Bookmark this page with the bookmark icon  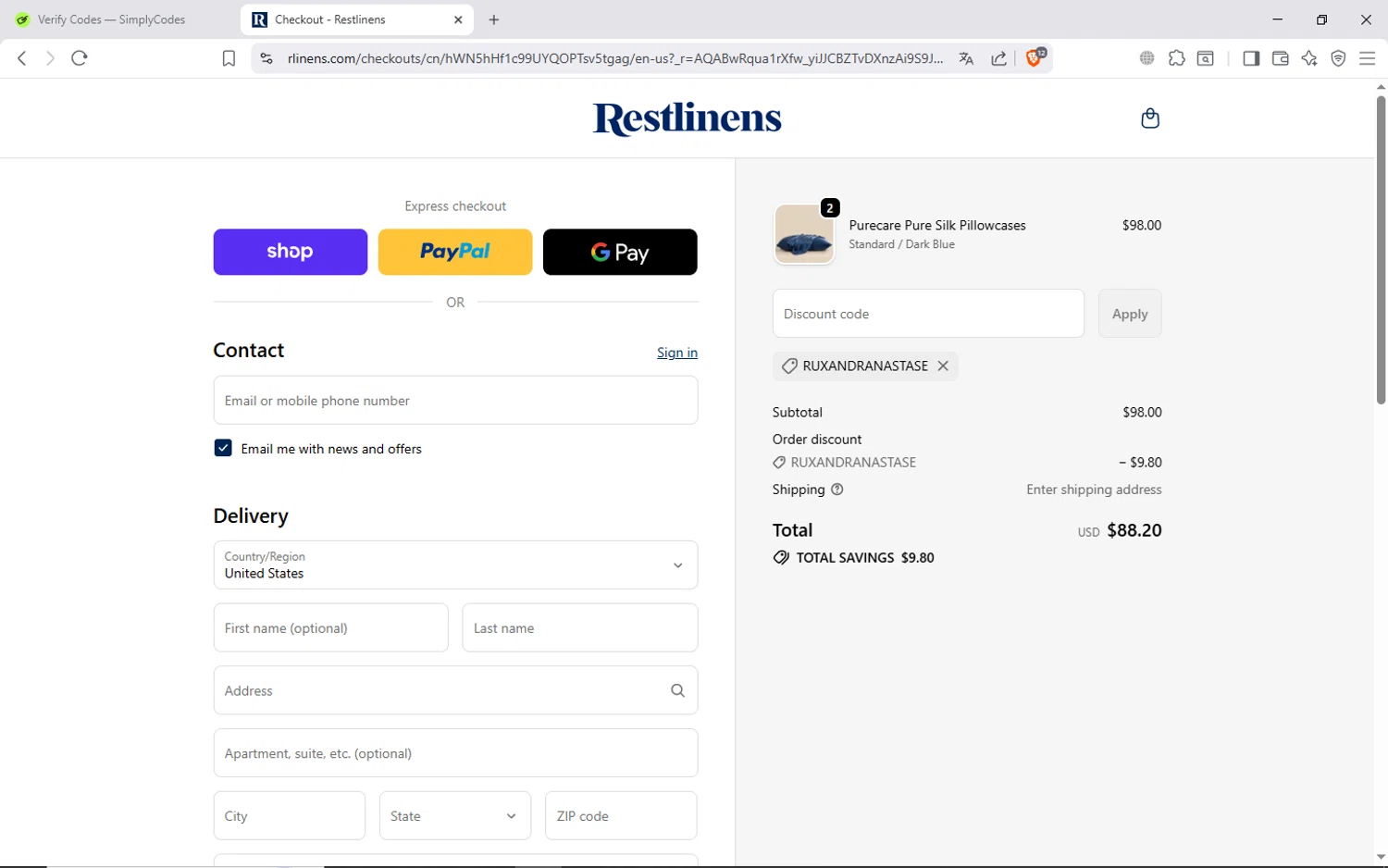point(229,58)
